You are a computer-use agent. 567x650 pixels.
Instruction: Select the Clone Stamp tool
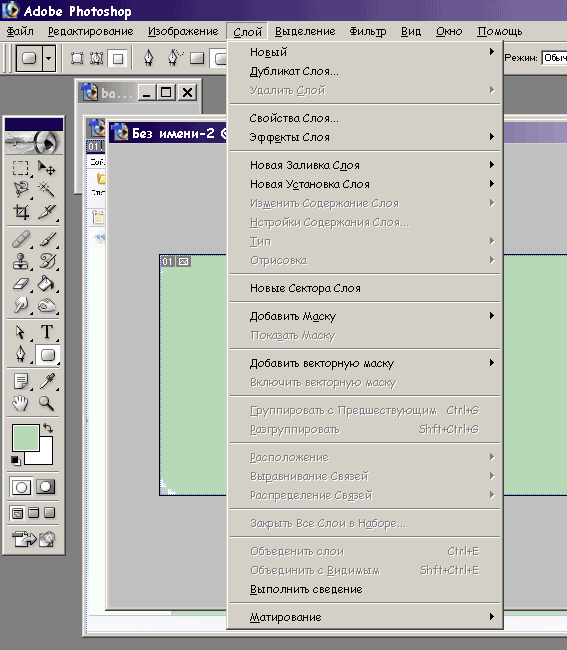[x=20, y=261]
